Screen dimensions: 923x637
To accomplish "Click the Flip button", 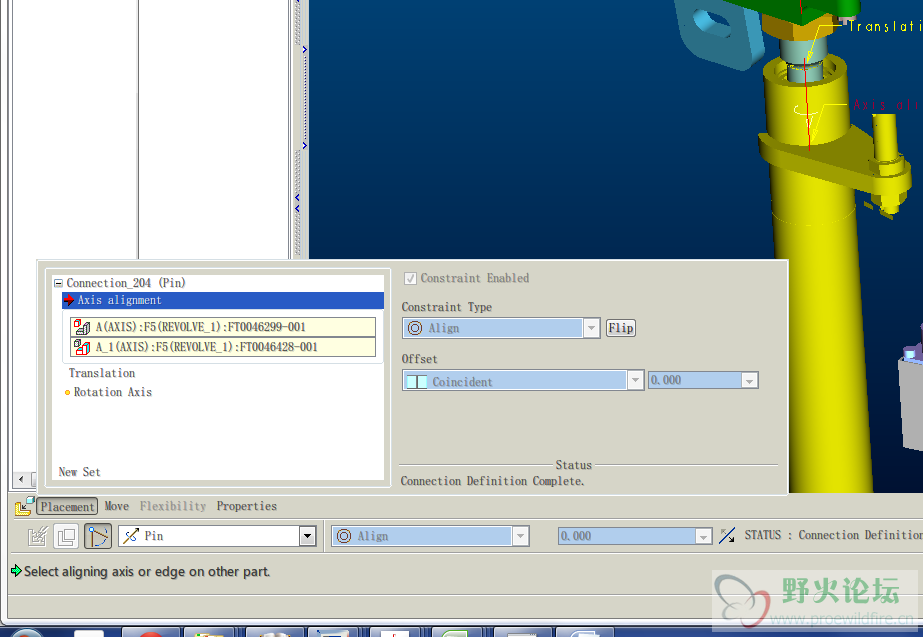I will (x=620, y=328).
